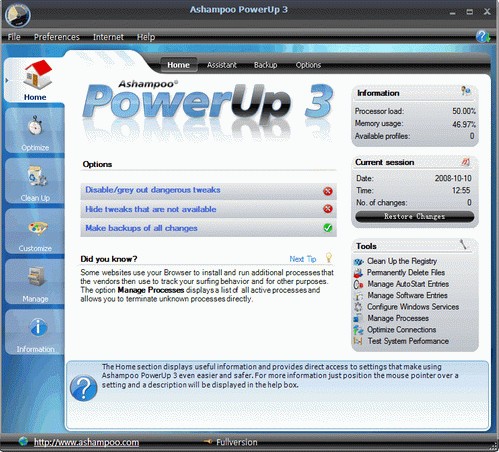Show the Next Tip link

pyautogui.click(x=303, y=259)
